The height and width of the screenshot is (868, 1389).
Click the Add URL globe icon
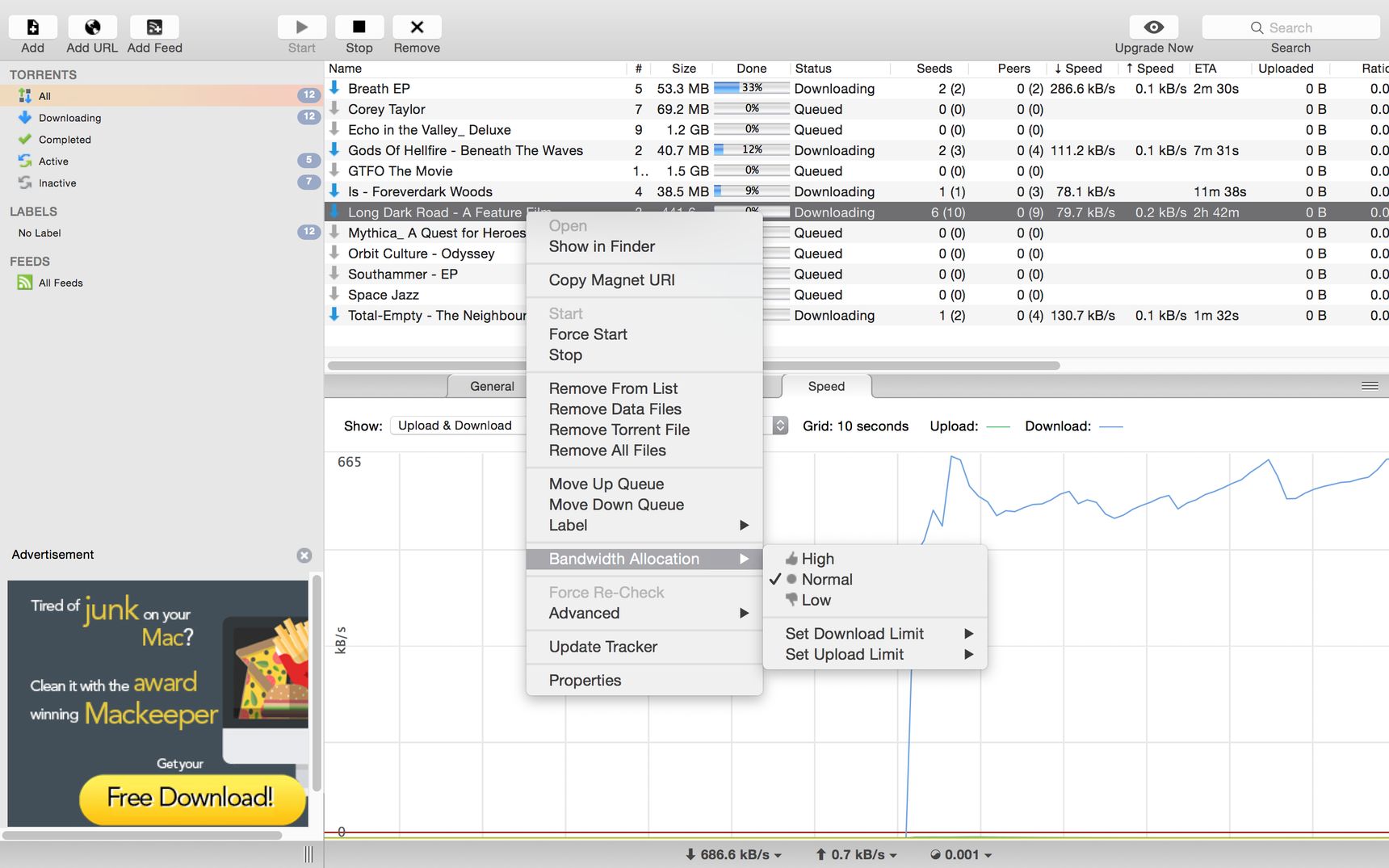pyautogui.click(x=93, y=27)
